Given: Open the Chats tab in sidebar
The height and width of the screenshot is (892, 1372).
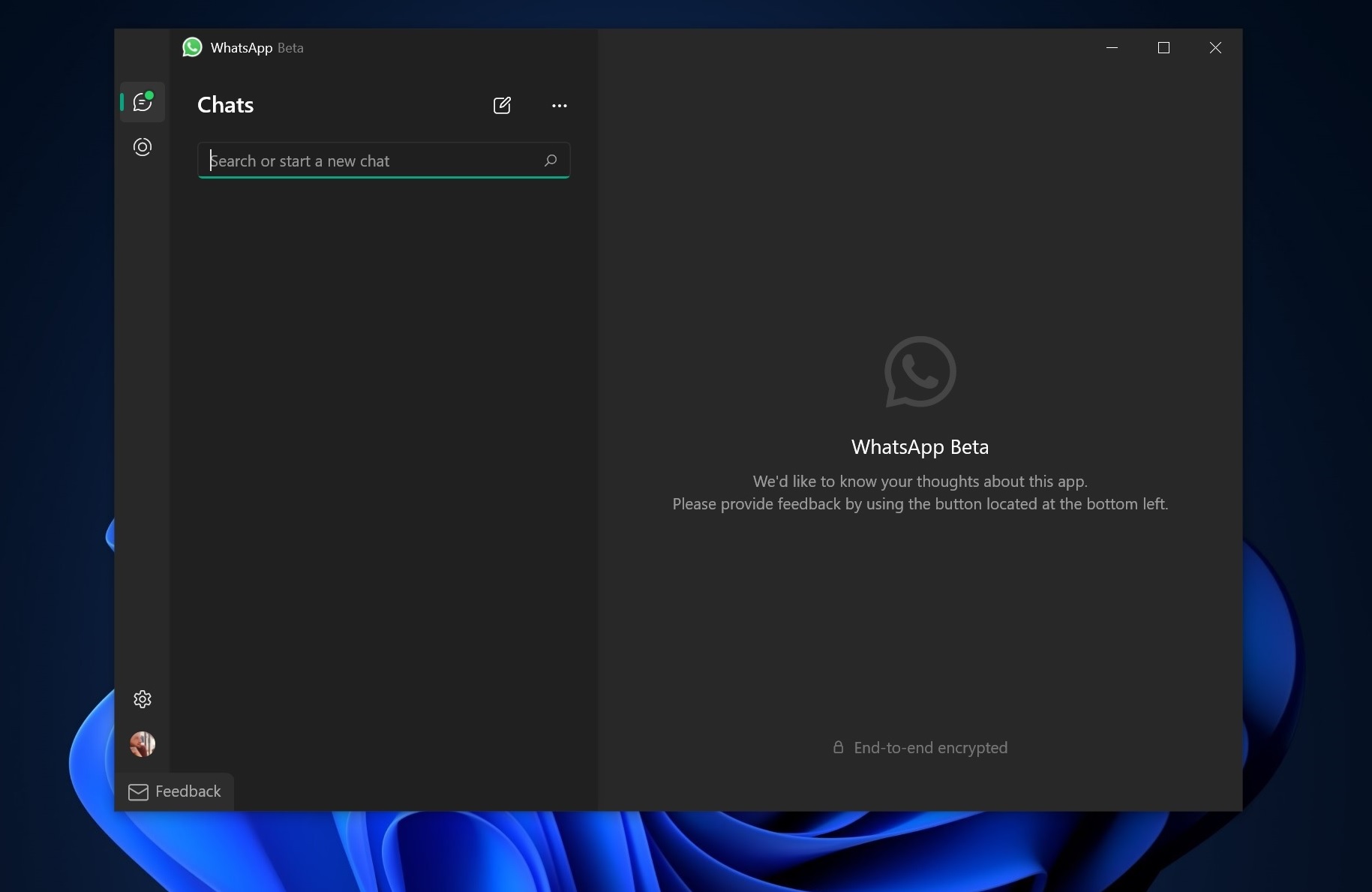Looking at the screenshot, I should click(143, 102).
